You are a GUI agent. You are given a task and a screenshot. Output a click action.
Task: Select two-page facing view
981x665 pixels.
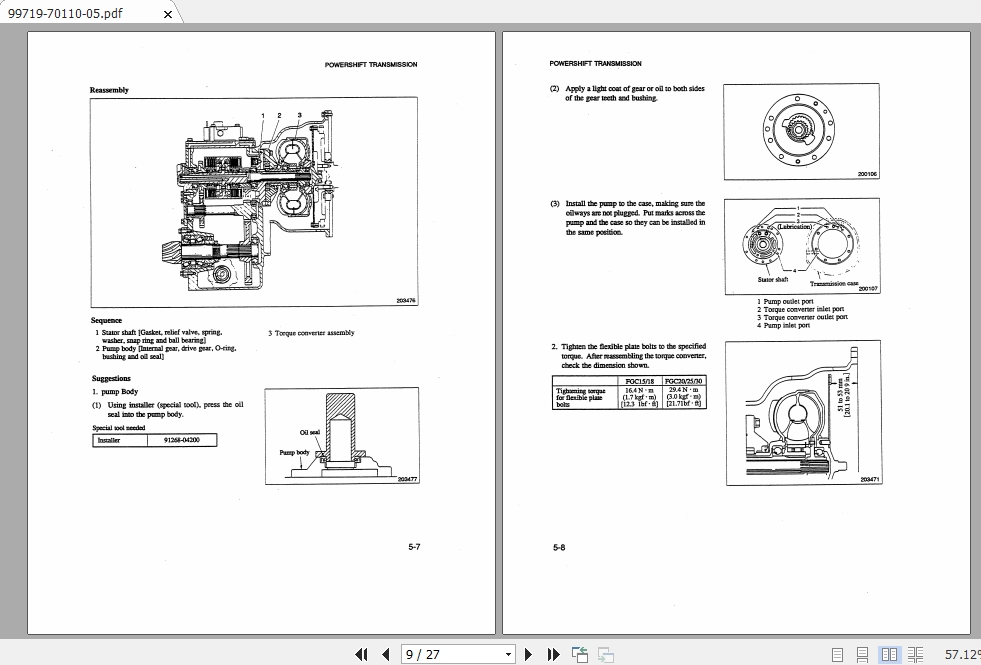click(889, 655)
